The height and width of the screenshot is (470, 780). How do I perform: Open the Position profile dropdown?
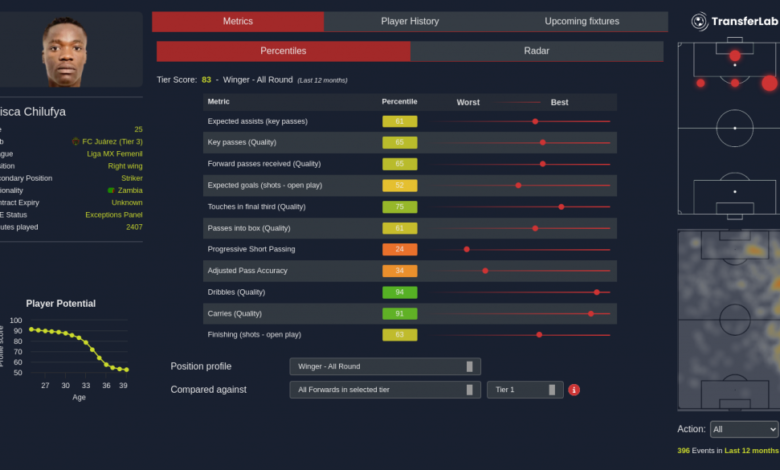385,367
